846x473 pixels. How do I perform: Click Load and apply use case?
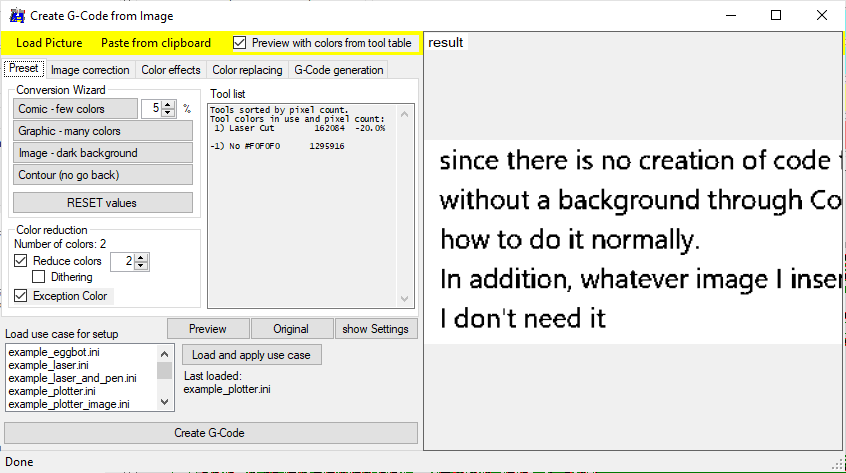pyautogui.click(x=251, y=355)
